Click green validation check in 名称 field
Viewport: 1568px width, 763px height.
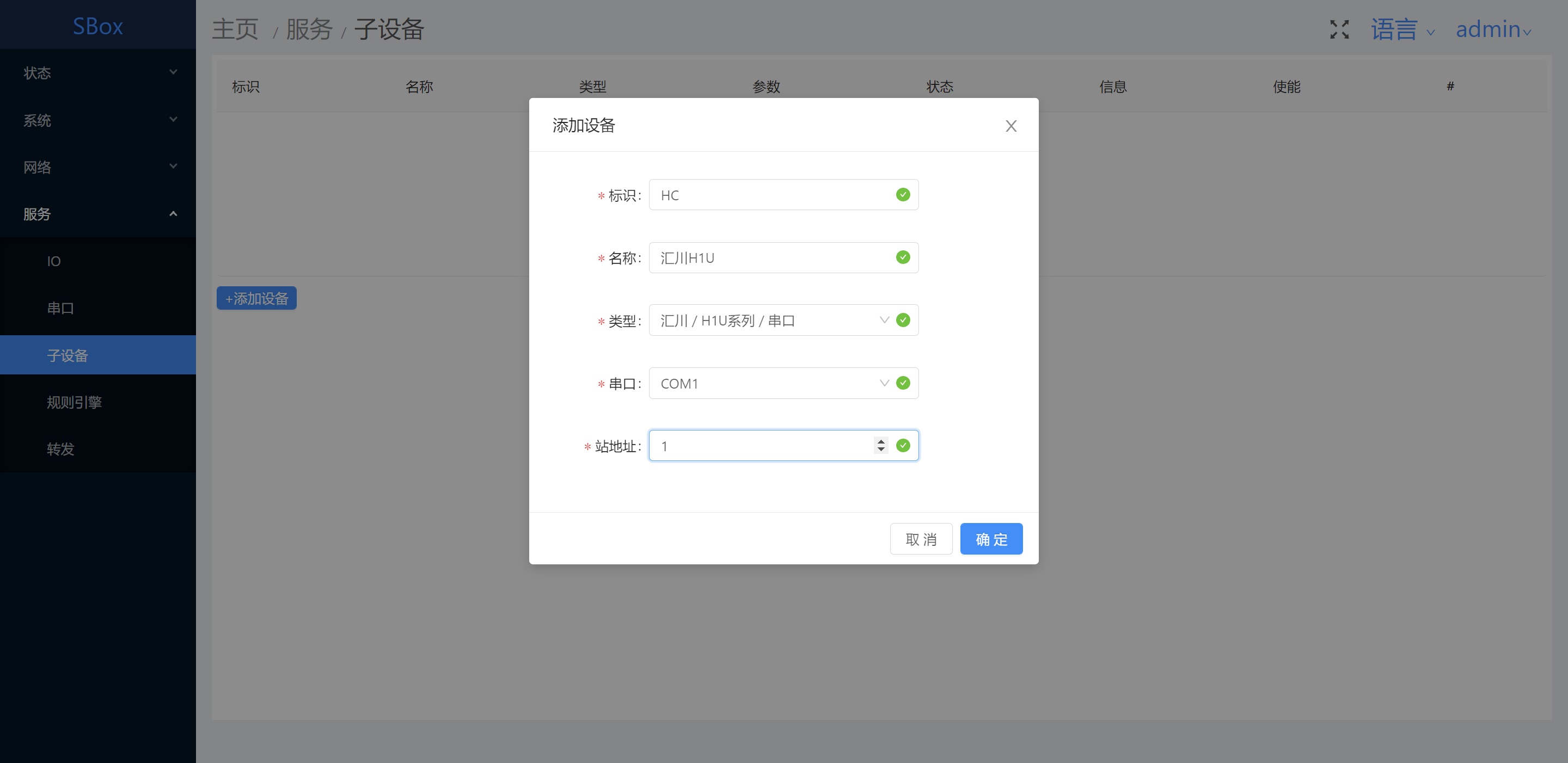point(903,257)
